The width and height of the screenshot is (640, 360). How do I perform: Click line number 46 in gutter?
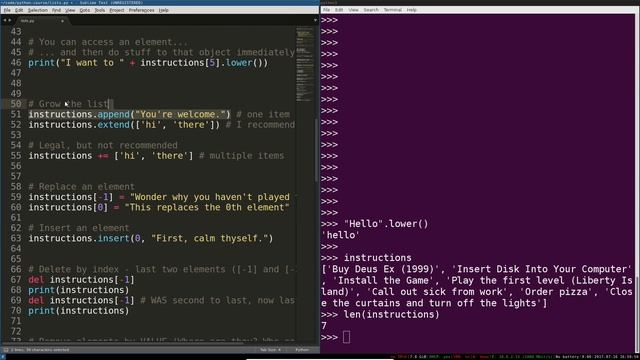tap(16, 62)
